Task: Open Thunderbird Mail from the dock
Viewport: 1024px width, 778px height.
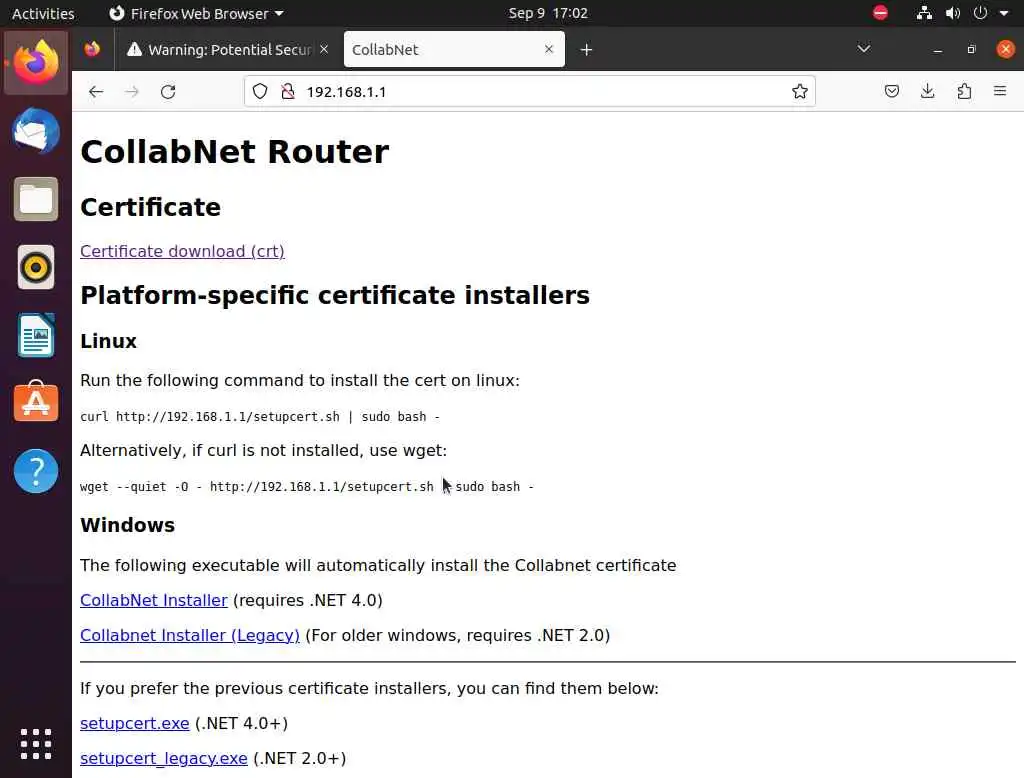Action: click(x=36, y=131)
